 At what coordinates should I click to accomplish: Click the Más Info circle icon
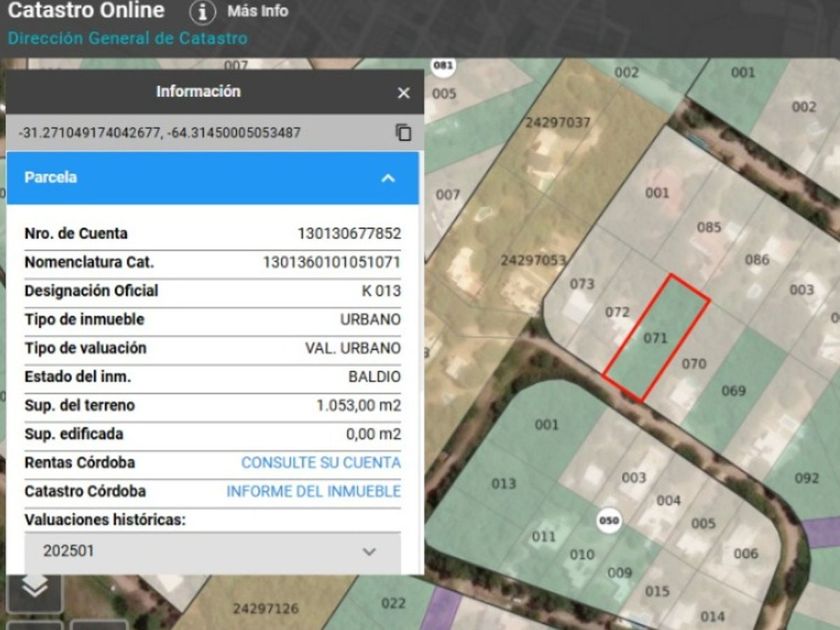click(x=203, y=12)
